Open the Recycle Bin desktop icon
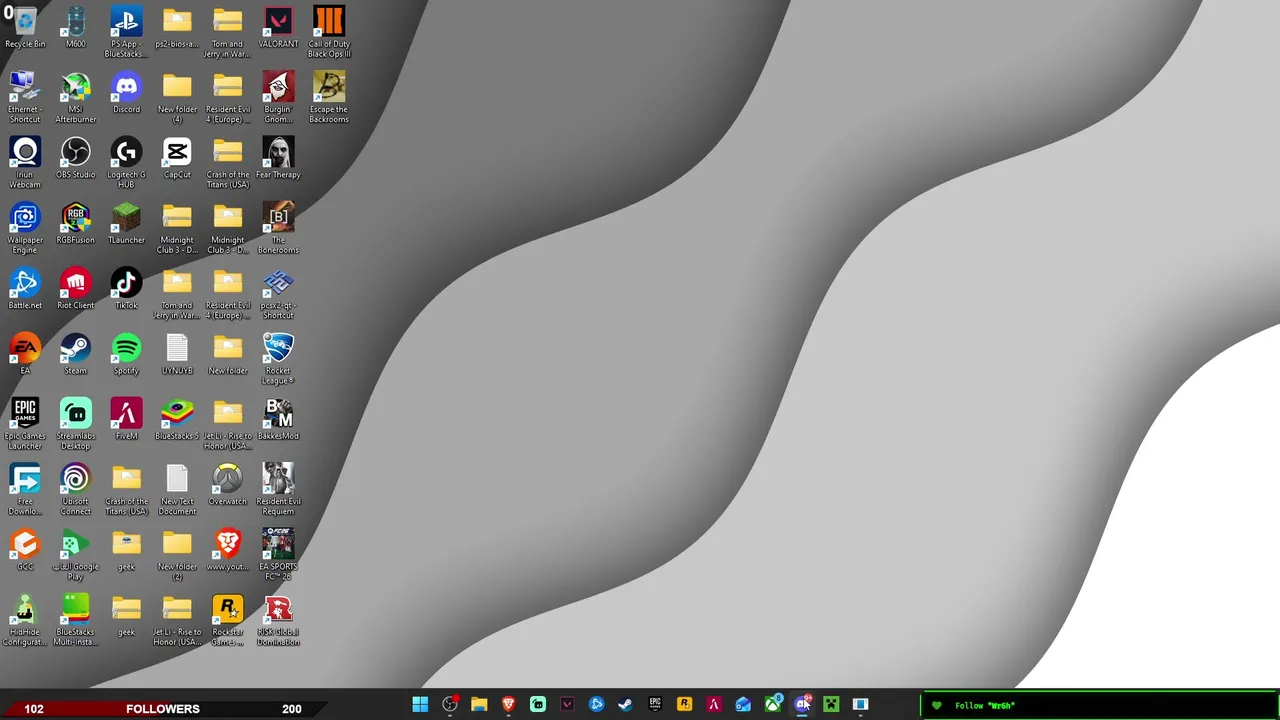 (x=25, y=29)
